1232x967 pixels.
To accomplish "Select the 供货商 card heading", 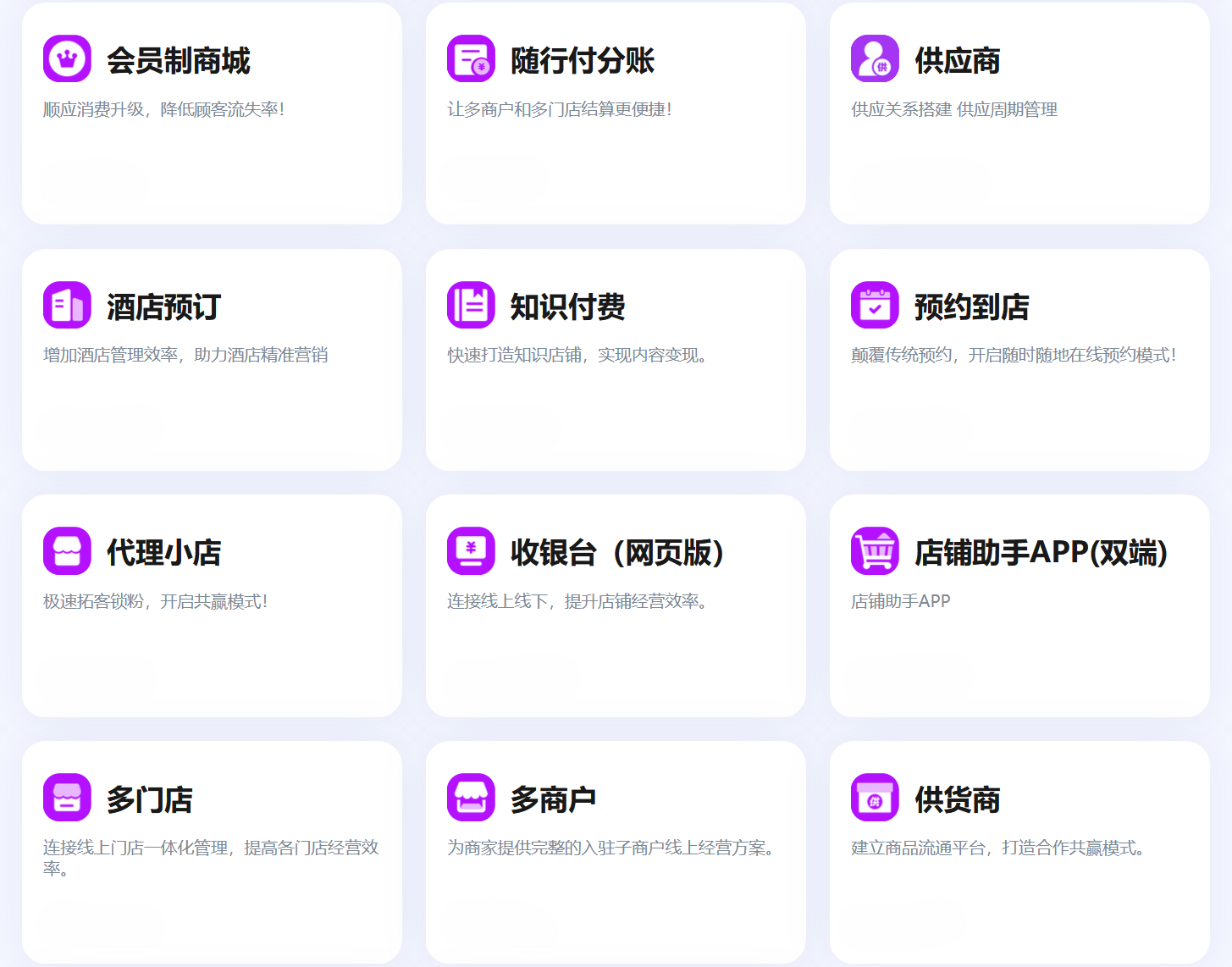I will [x=958, y=800].
